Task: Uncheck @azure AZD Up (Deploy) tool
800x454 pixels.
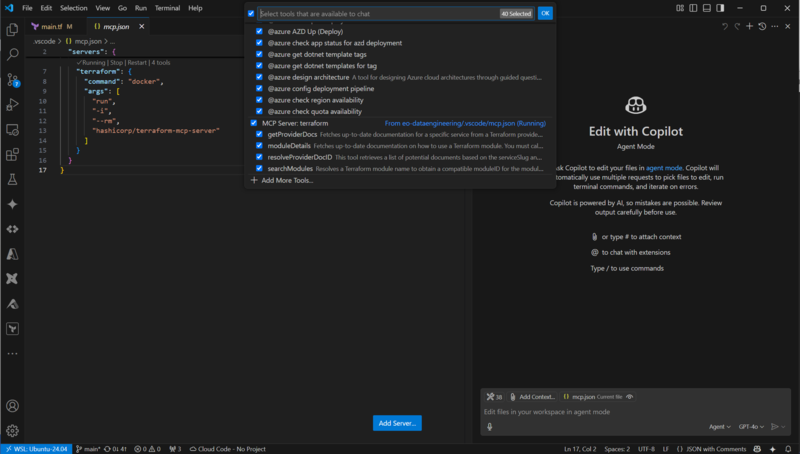Action: click(259, 31)
